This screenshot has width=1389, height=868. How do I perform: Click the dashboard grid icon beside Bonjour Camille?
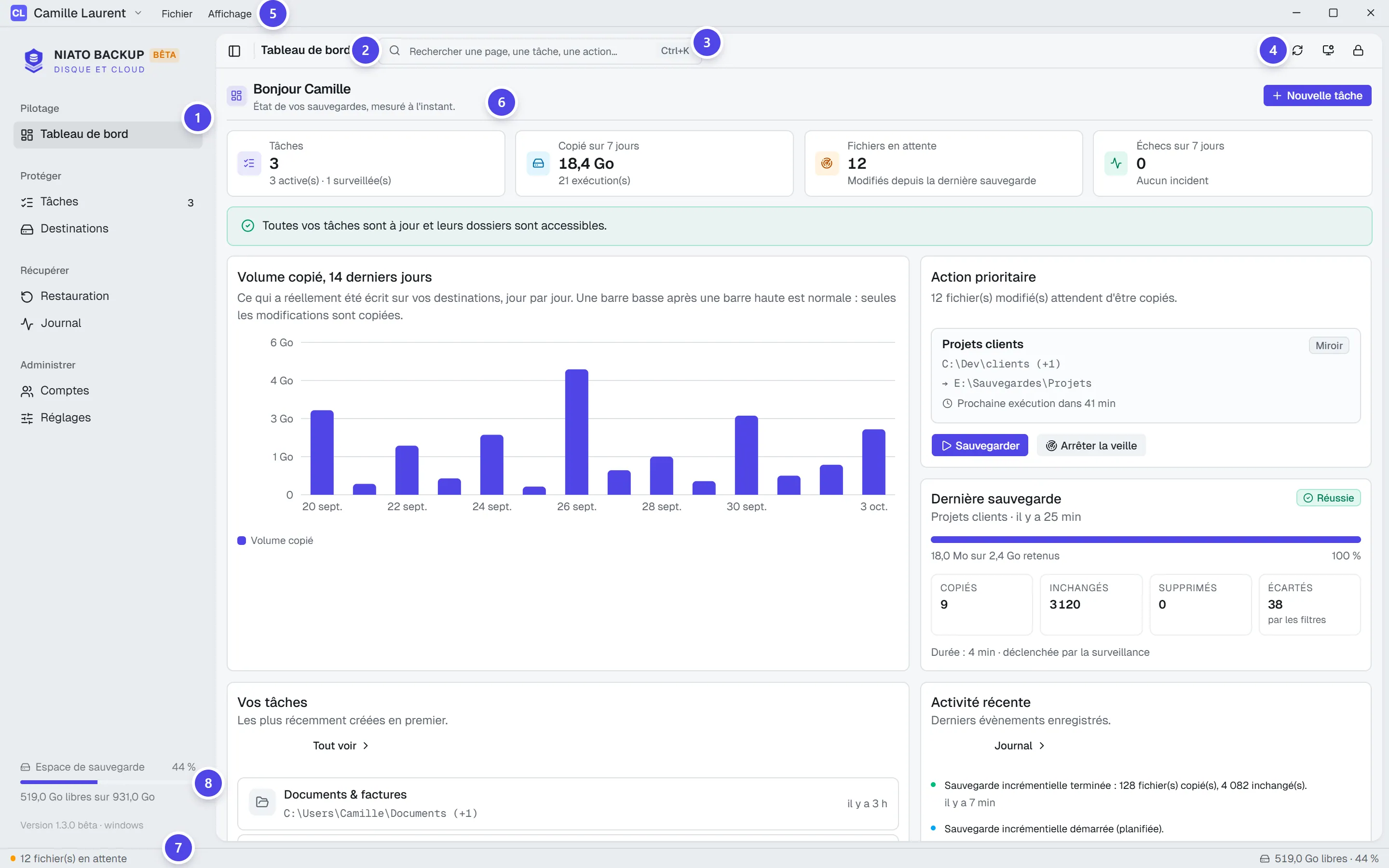[236, 96]
